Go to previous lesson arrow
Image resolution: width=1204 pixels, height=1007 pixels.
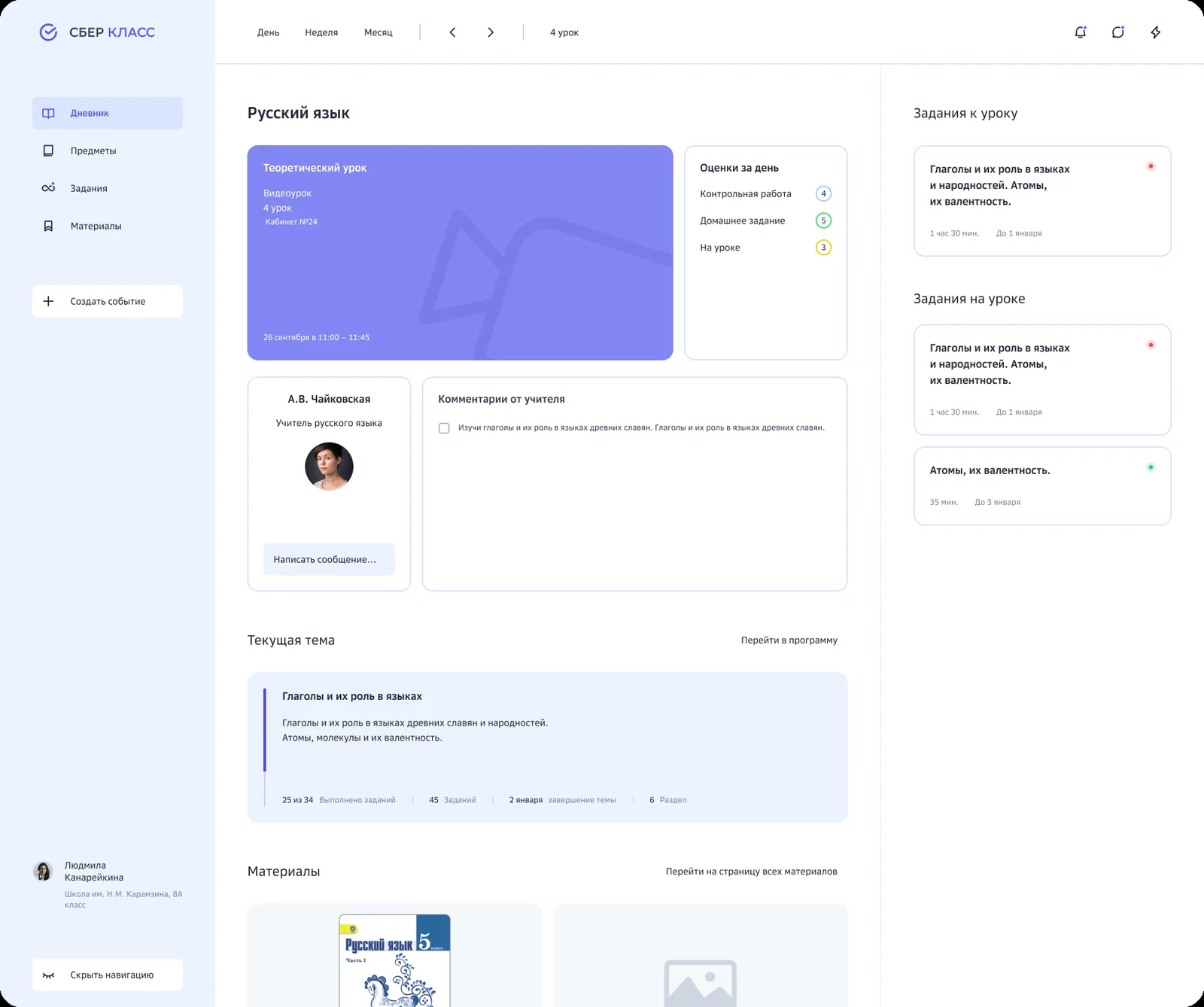click(452, 32)
